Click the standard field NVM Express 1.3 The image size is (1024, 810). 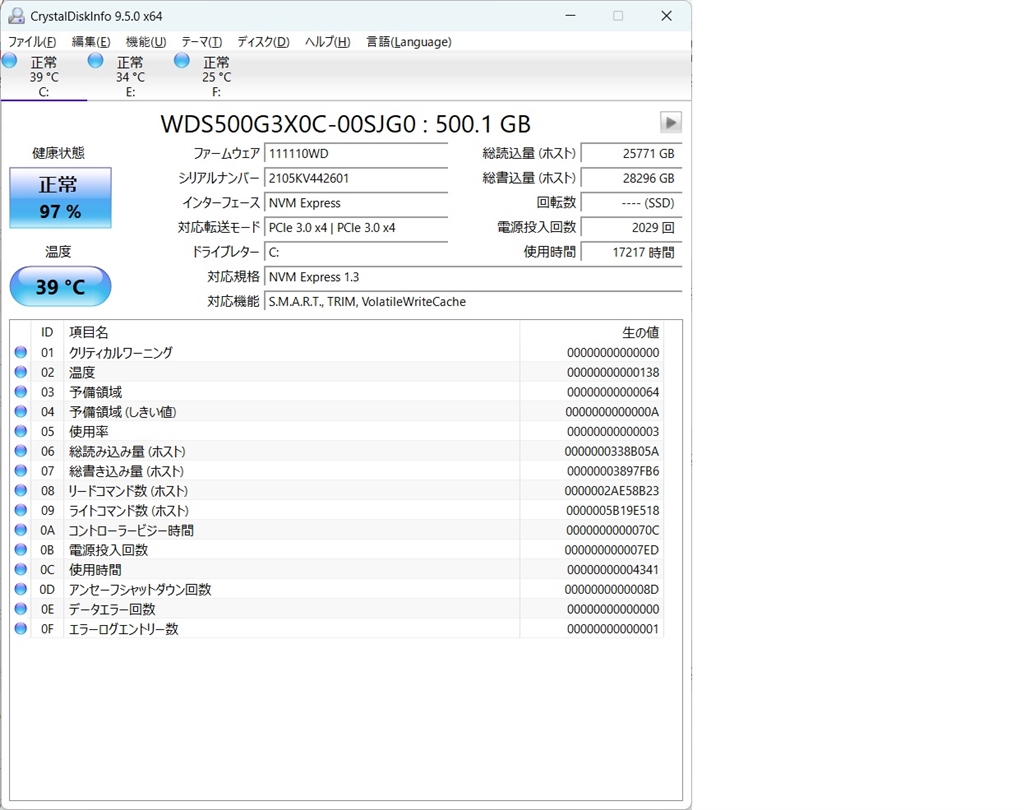[x=473, y=277]
